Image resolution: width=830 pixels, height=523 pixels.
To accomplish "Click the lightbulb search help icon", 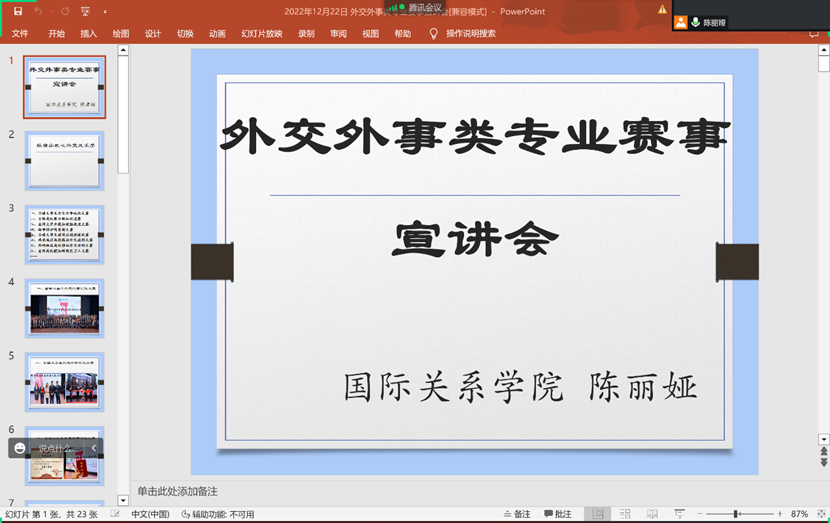I will coord(433,33).
